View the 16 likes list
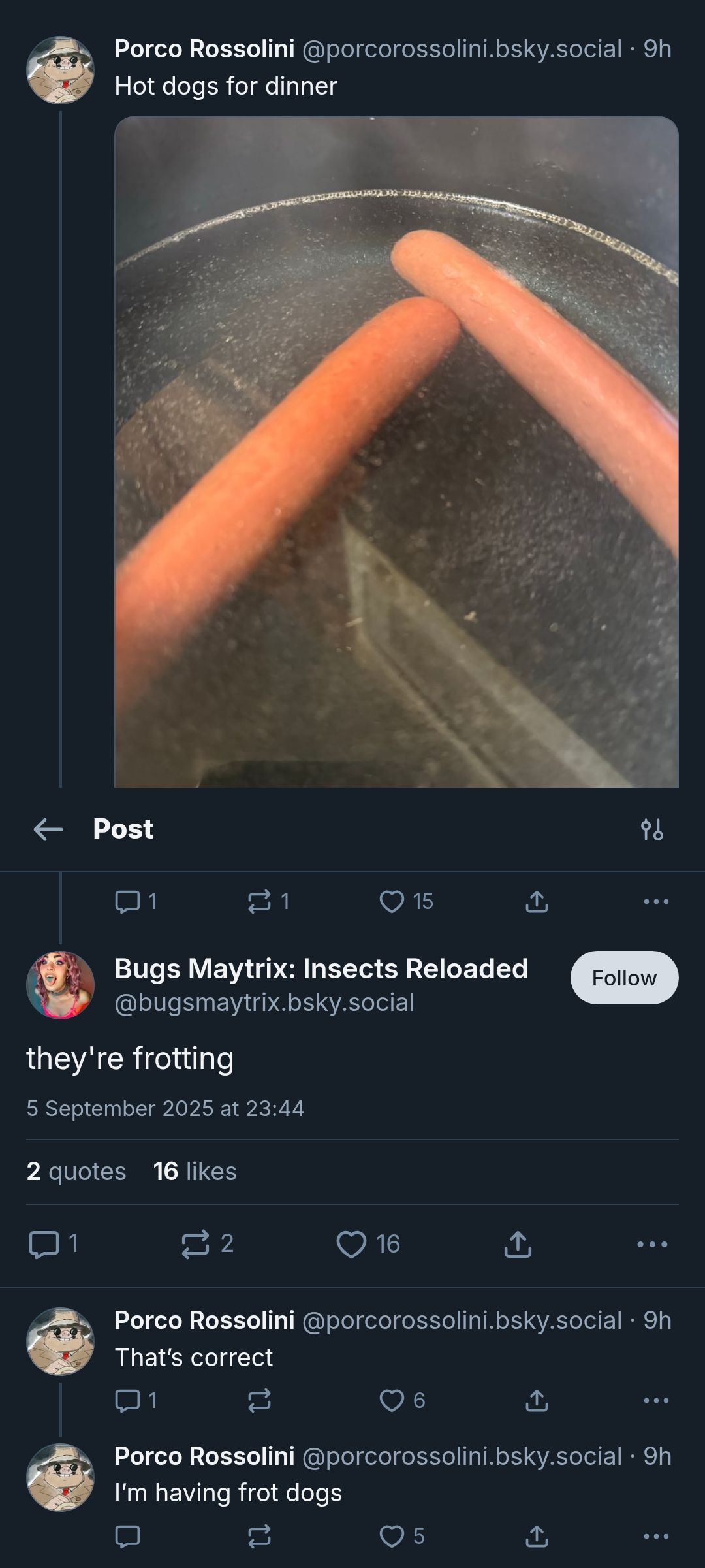Image resolution: width=705 pixels, height=1568 pixels. (195, 1172)
